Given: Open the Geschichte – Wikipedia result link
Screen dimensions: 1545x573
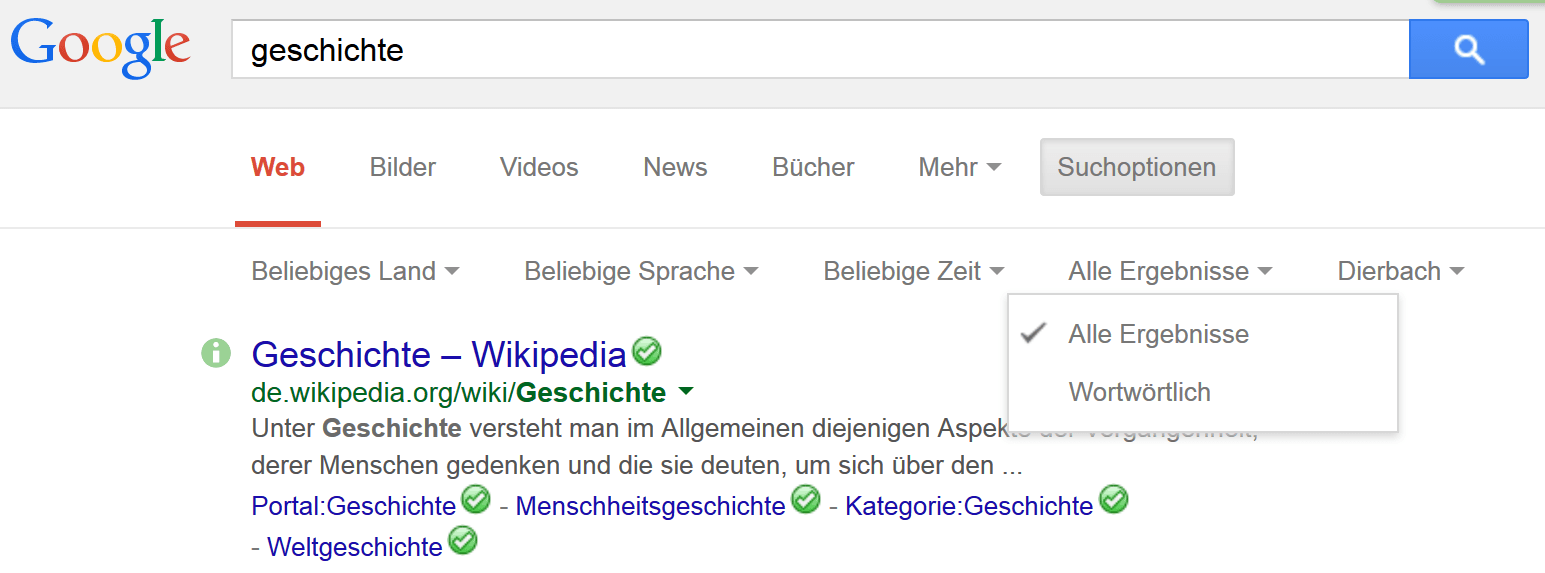Looking at the screenshot, I should pos(439,354).
